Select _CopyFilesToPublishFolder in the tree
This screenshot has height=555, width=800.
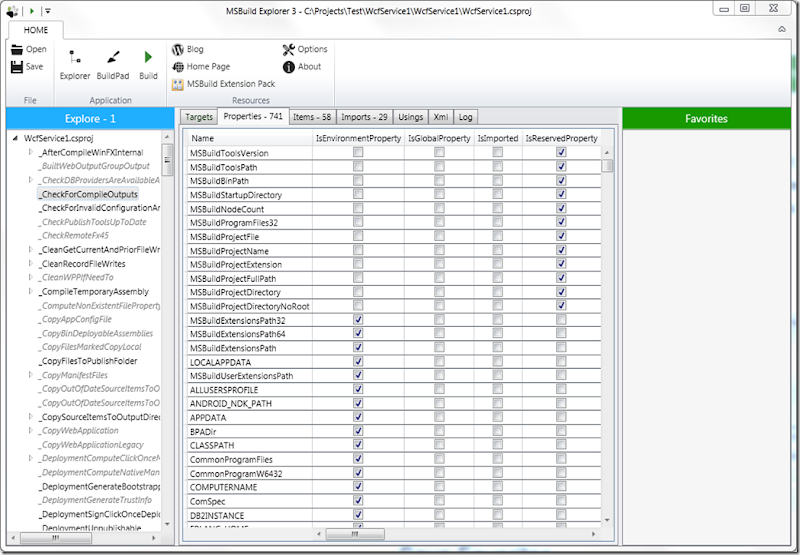pyautogui.click(x=89, y=361)
